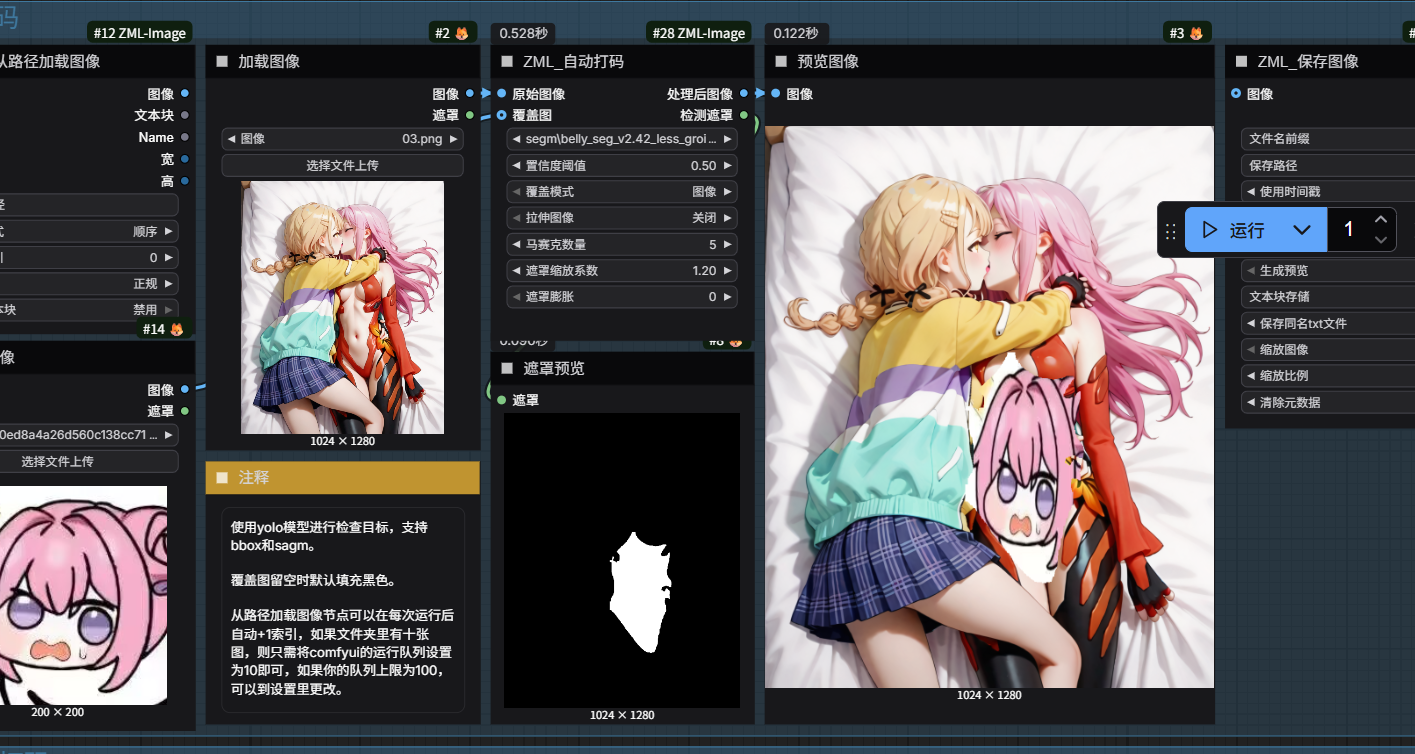Viewport: 1415px width, 754px height.
Task: Click the large output image in 预览图像 node
Action: pyautogui.click(x=989, y=407)
